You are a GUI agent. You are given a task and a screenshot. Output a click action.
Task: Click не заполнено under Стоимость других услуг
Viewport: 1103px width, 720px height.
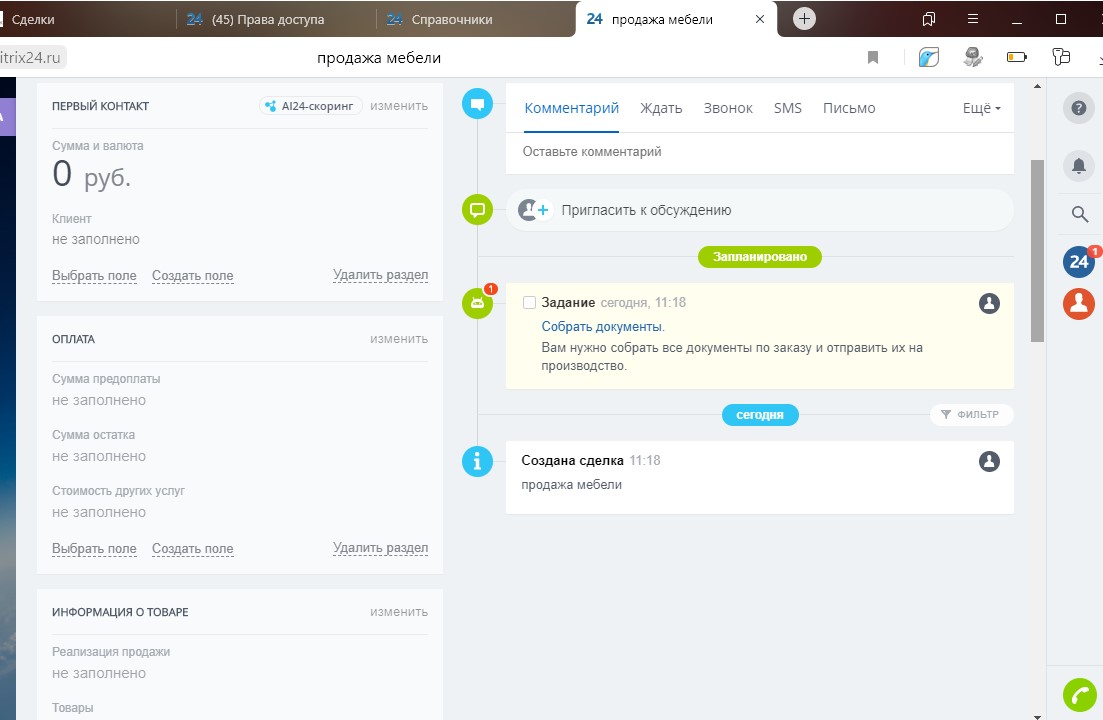coord(99,513)
